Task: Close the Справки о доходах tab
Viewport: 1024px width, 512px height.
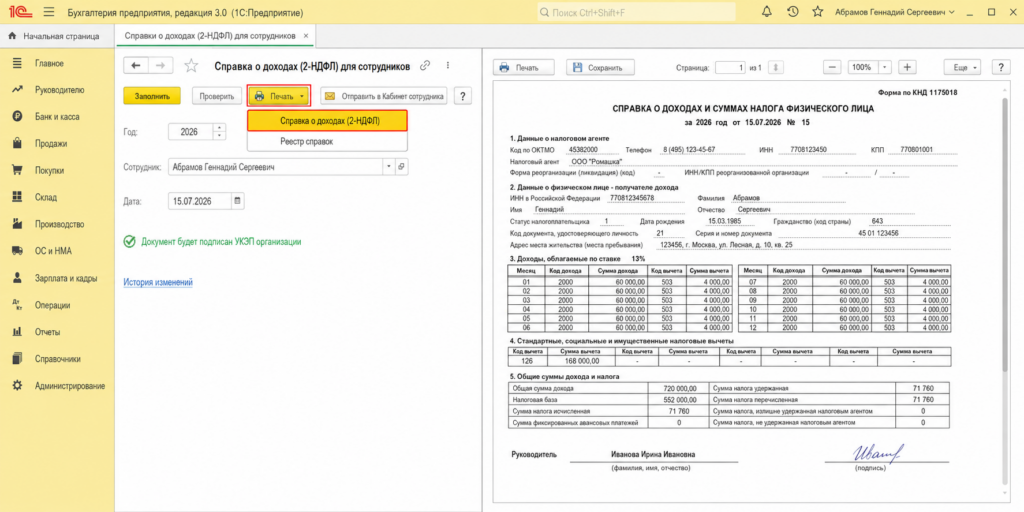Action: click(x=306, y=36)
